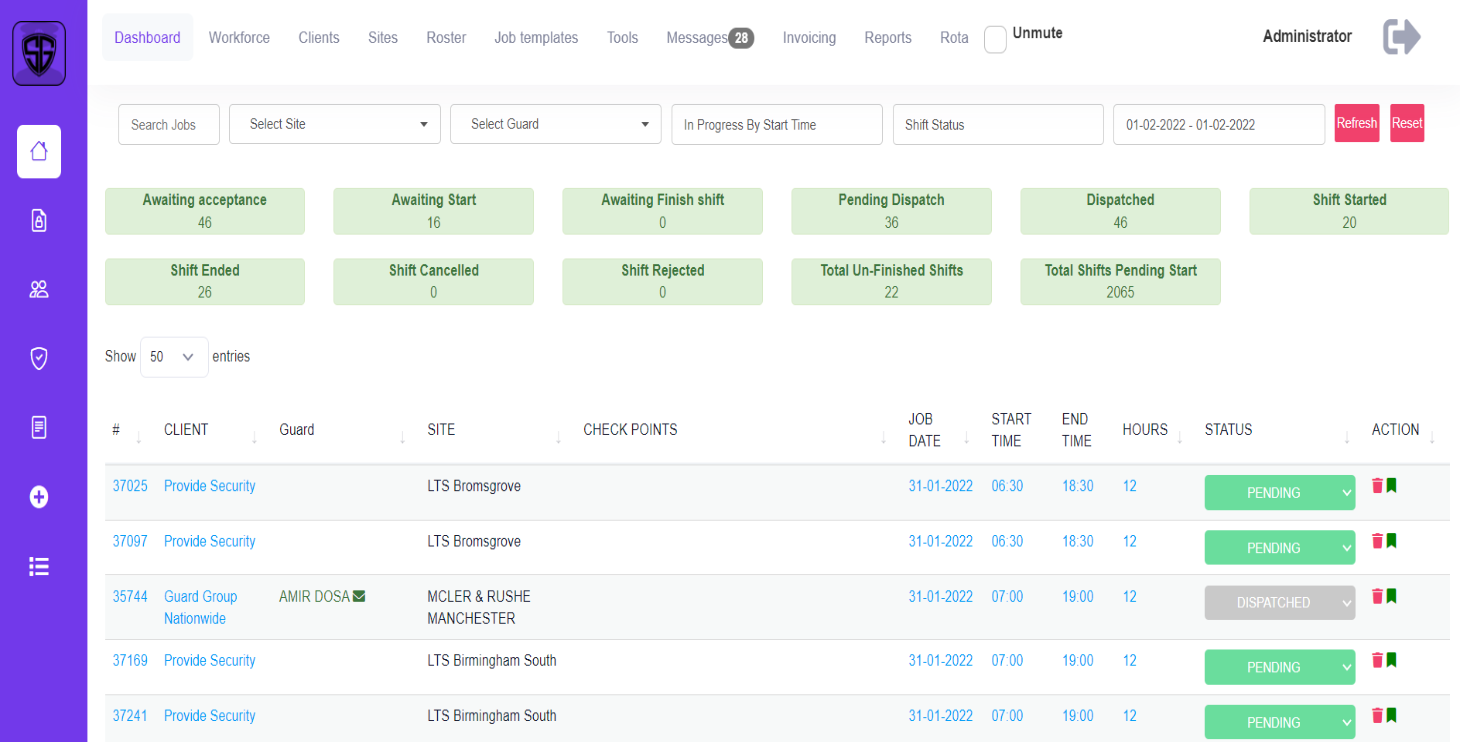The width and height of the screenshot is (1460, 742).
Task: Click the SG shield logo
Action: (x=39, y=54)
